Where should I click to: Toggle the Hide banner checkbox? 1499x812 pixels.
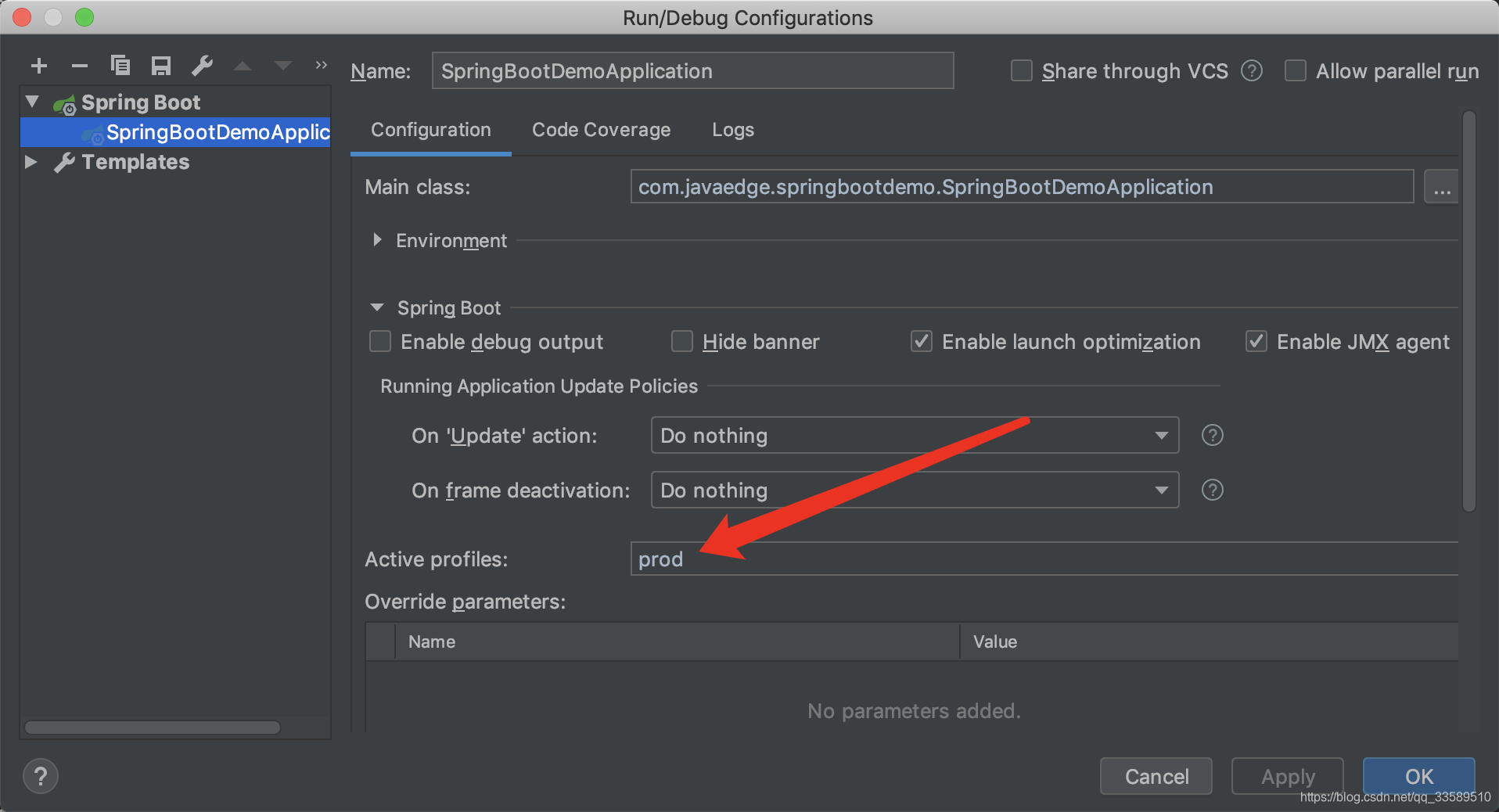pos(682,342)
